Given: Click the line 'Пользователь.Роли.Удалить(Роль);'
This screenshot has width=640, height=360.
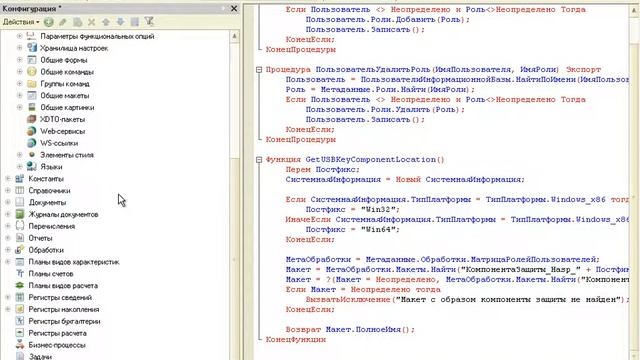Looking at the screenshot, I should click(385, 109).
